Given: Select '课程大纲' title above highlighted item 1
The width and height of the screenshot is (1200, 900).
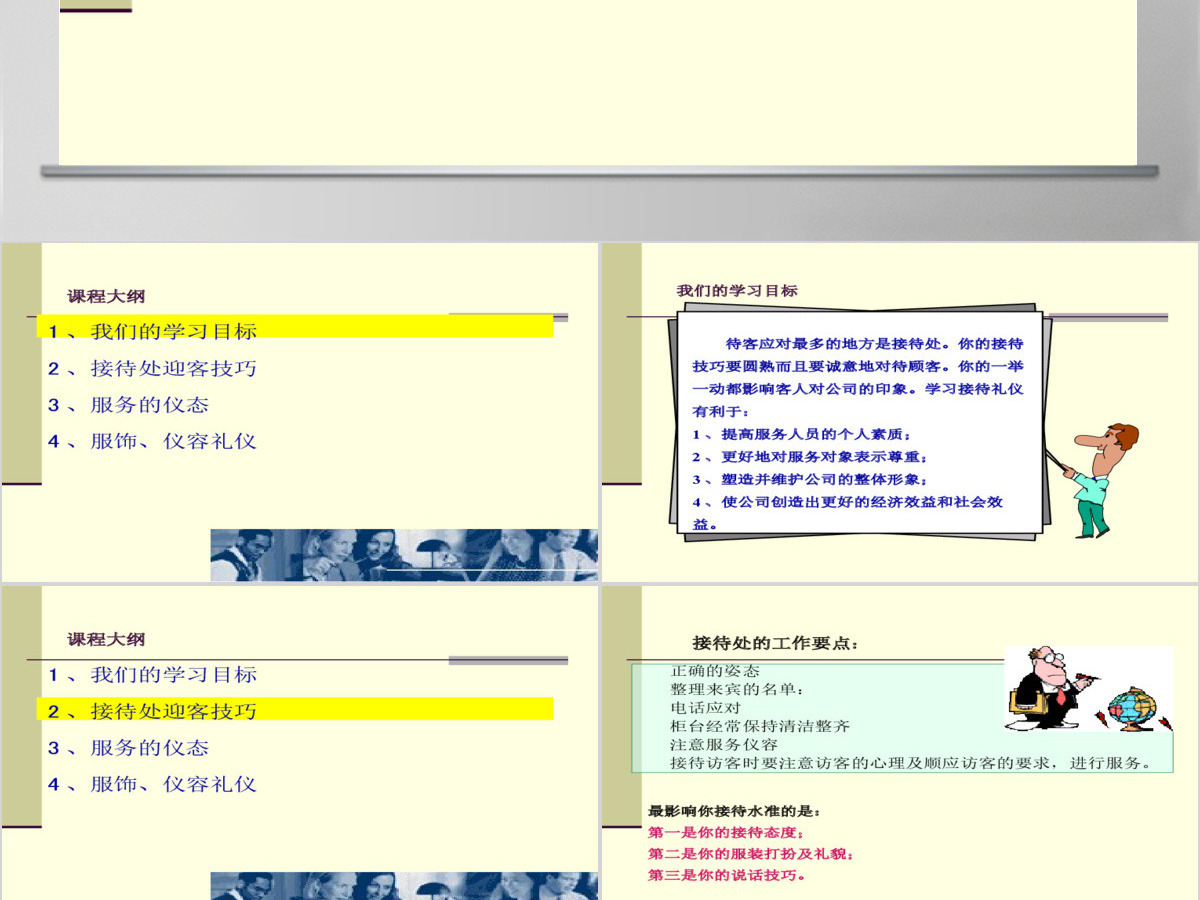Looking at the screenshot, I should point(107,296).
